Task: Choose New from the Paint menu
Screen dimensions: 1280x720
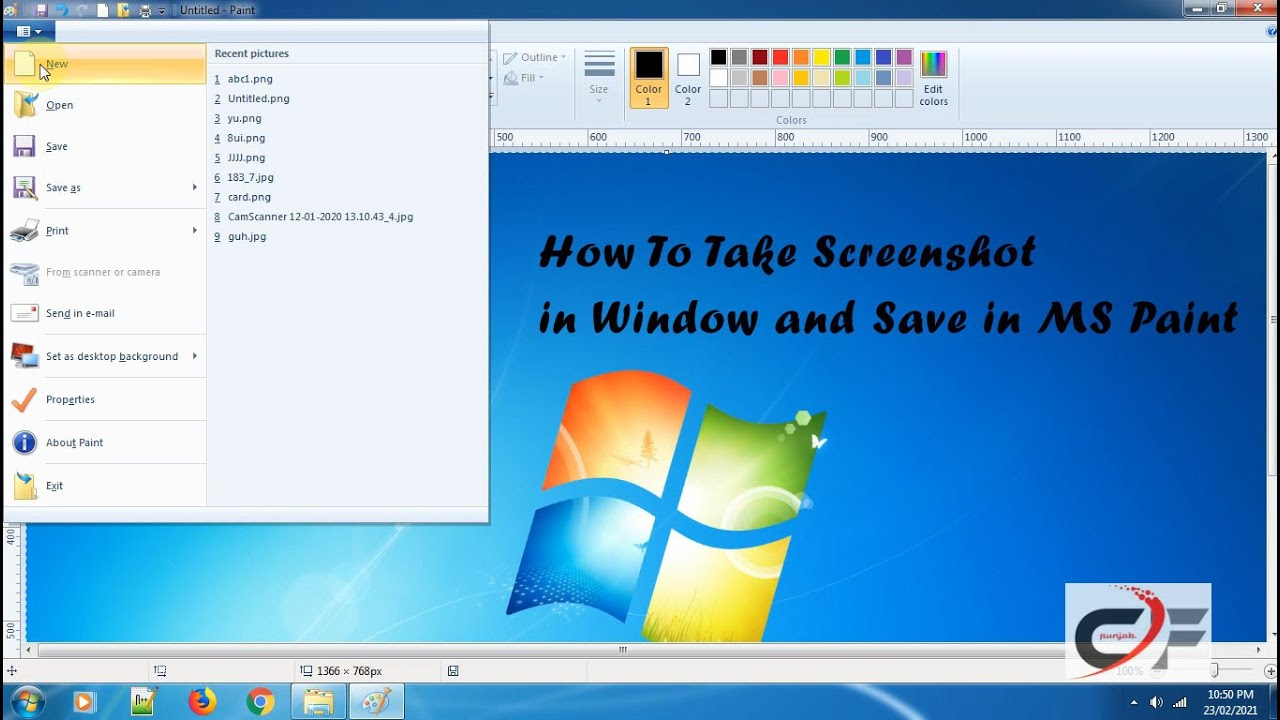Action: tap(106, 64)
